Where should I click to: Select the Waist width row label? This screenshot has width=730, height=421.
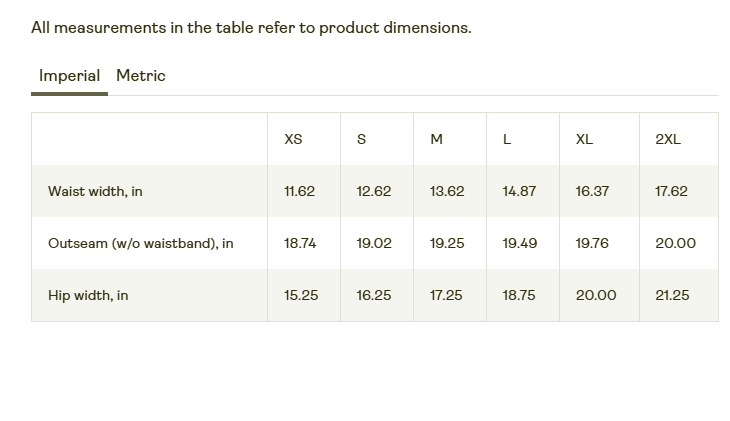coord(95,191)
